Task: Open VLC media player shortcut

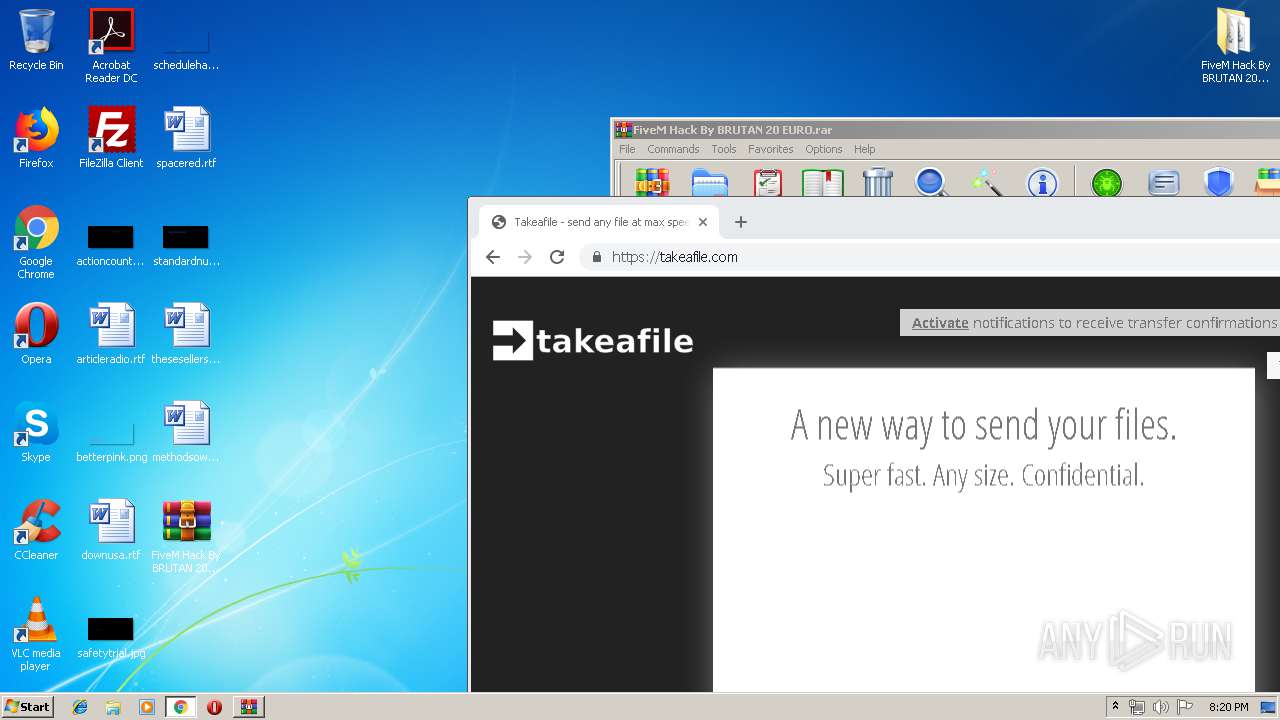Action: pyautogui.click(x=36, y=634)
